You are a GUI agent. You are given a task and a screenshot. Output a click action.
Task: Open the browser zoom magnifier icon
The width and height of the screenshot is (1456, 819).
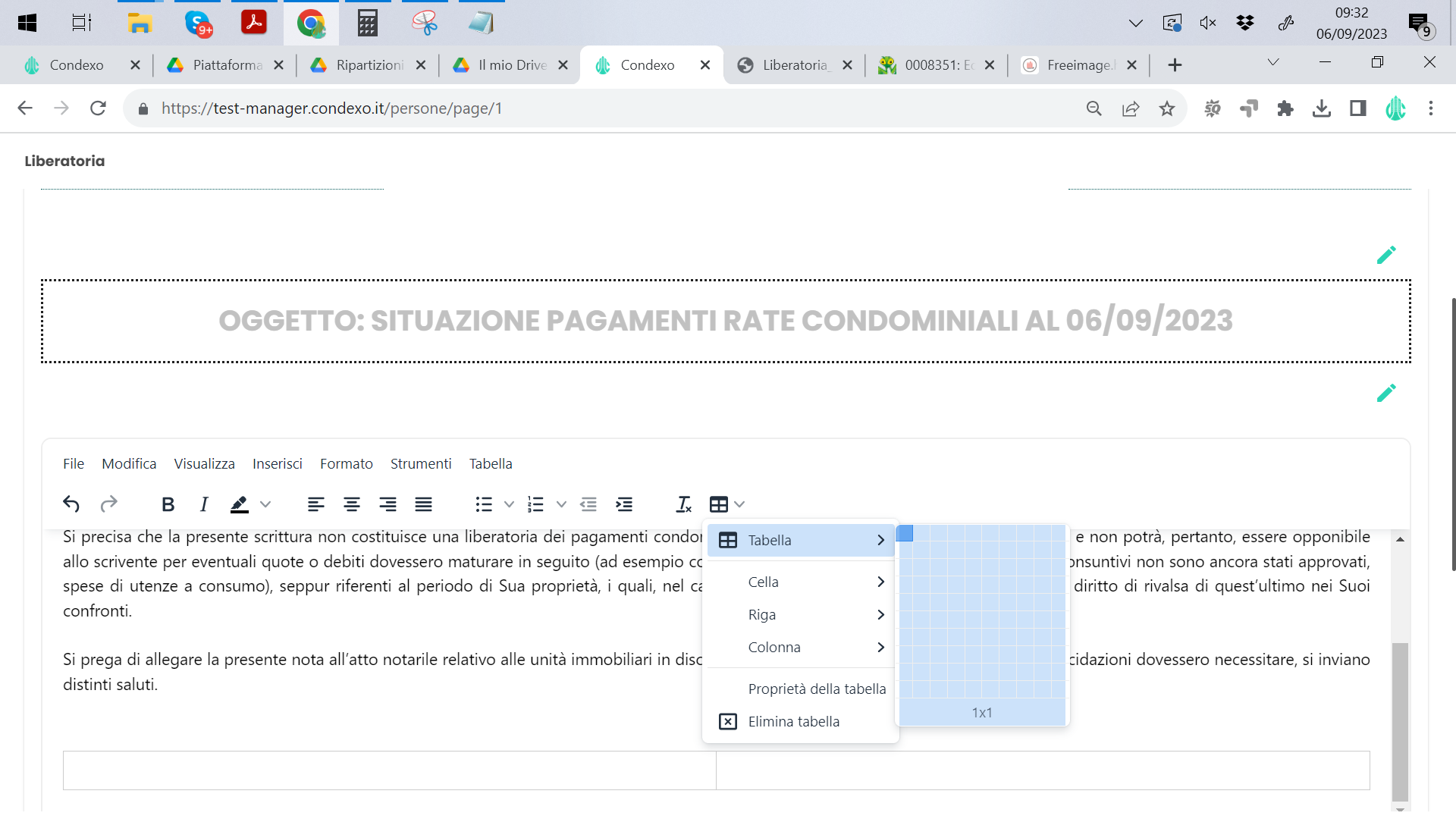[x=1094, y=108]
